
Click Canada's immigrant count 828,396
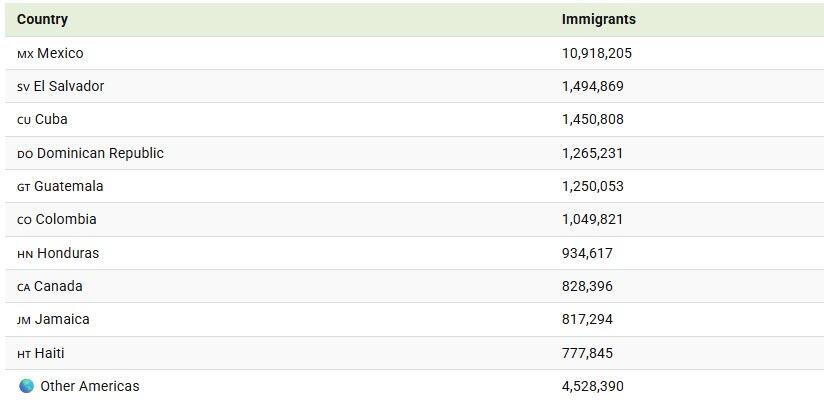(588, 286)
